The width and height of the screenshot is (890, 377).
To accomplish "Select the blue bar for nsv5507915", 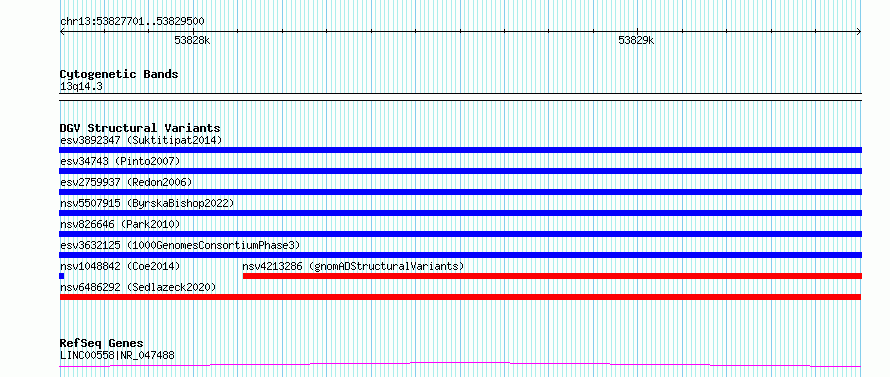I will click(460, 213).
